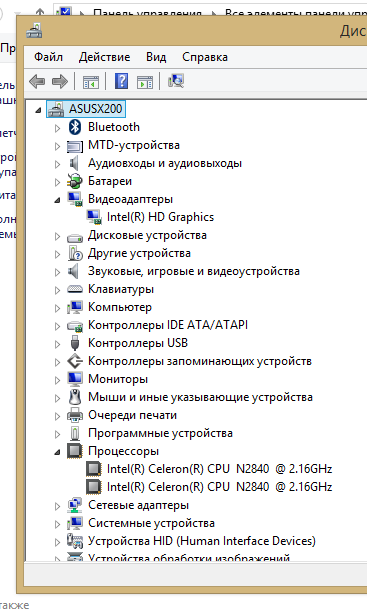The height and width of the screenshot is (609, 367).
Task: Collapse the Видеоадаптеры node
Action: pyautogui.click(x=57, y=200)
